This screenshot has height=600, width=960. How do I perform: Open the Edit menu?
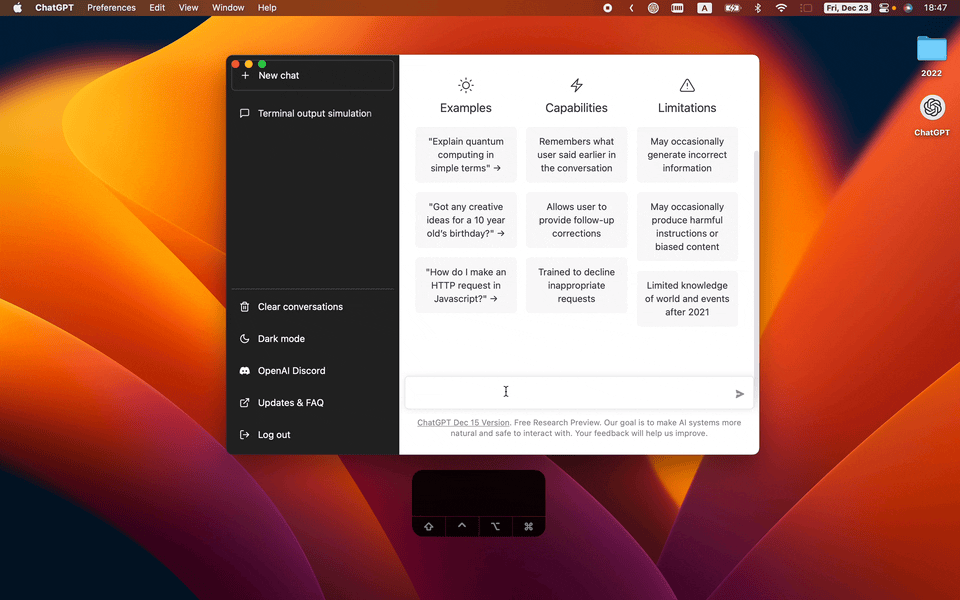coord(157,8)
